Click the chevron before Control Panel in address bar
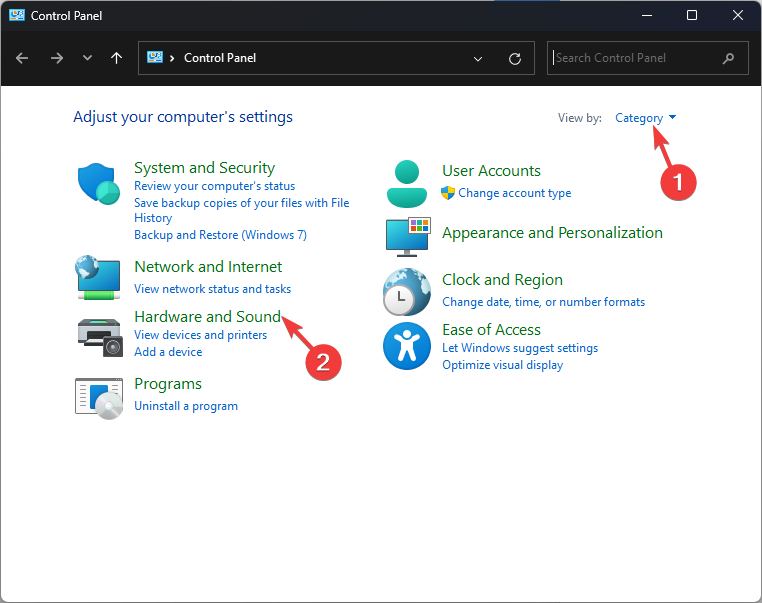 172,58
